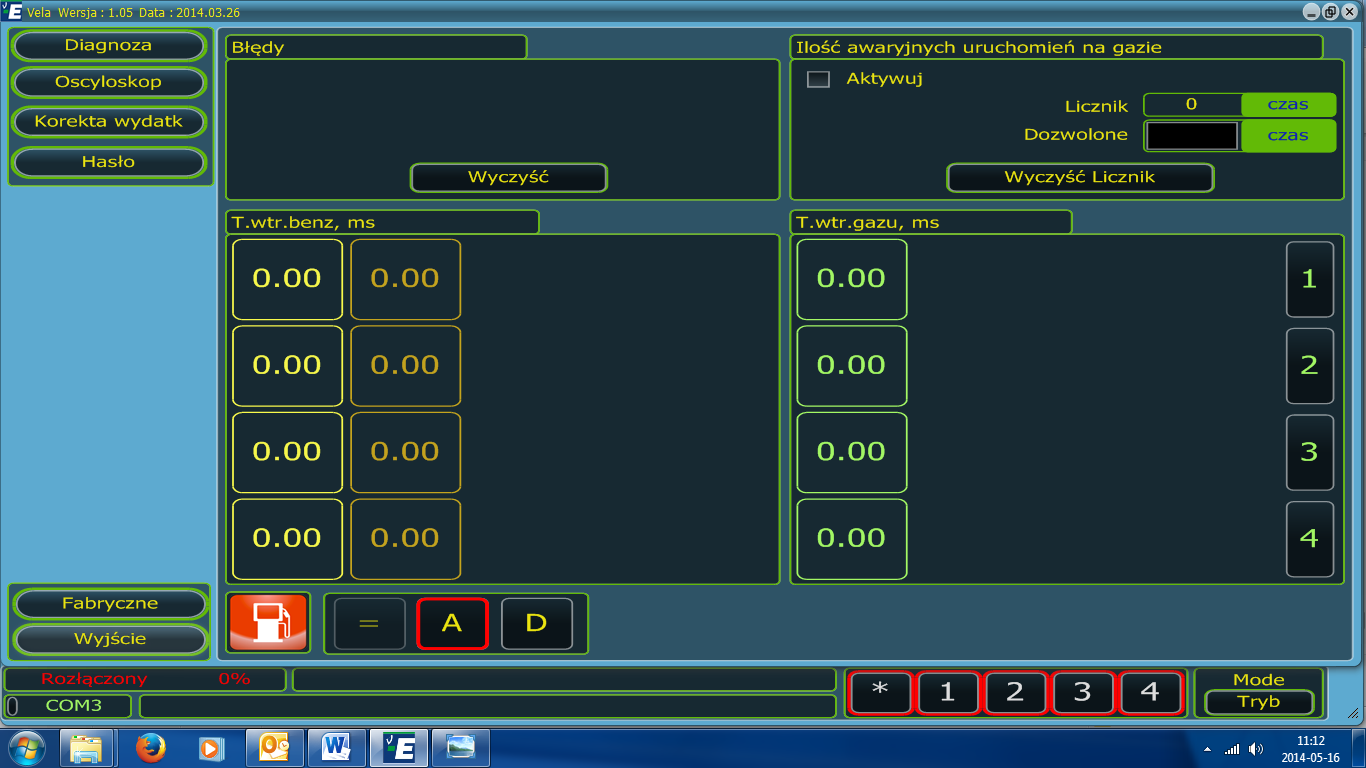Click the 0% status value
The height and width of the screenshot is (768, 1366).
coord(234,679)
